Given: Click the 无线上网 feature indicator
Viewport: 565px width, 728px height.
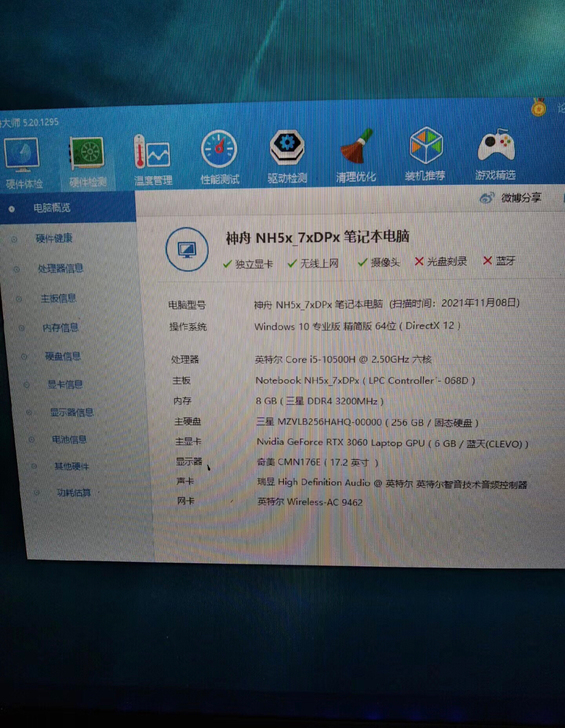Looking at the screenshot, I should 313,263.
